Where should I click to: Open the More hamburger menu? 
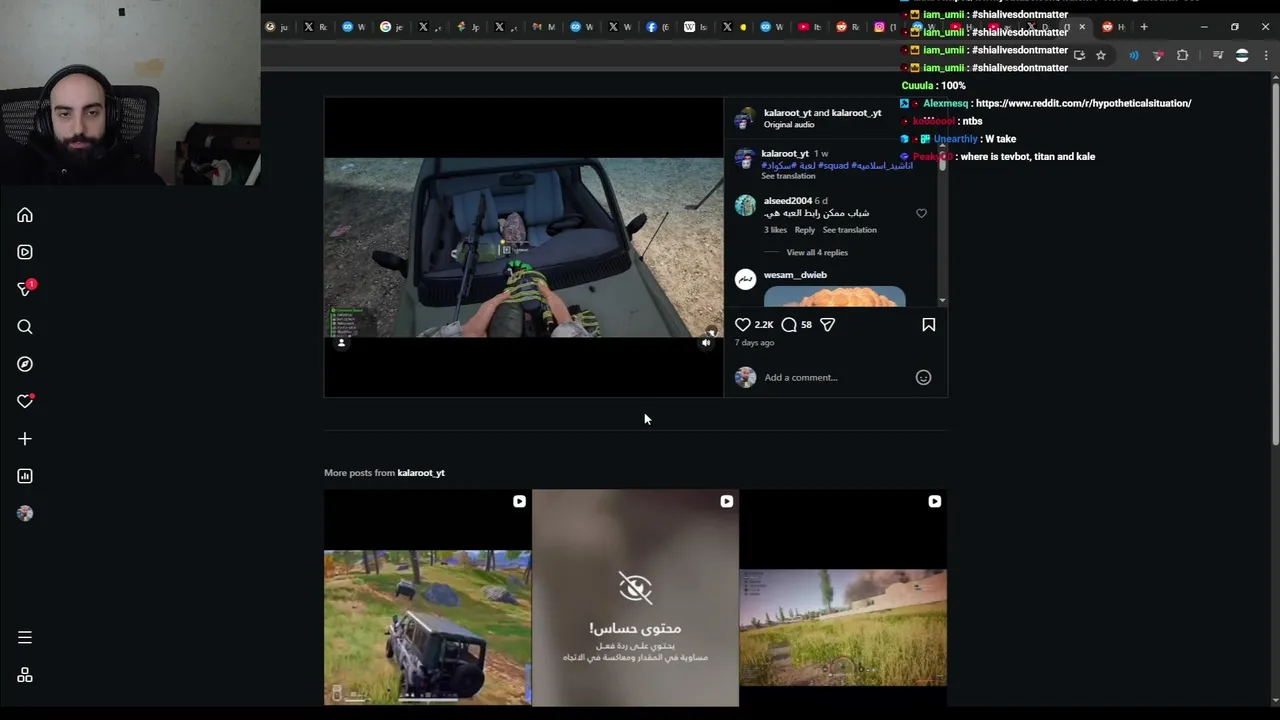(25, 637)
